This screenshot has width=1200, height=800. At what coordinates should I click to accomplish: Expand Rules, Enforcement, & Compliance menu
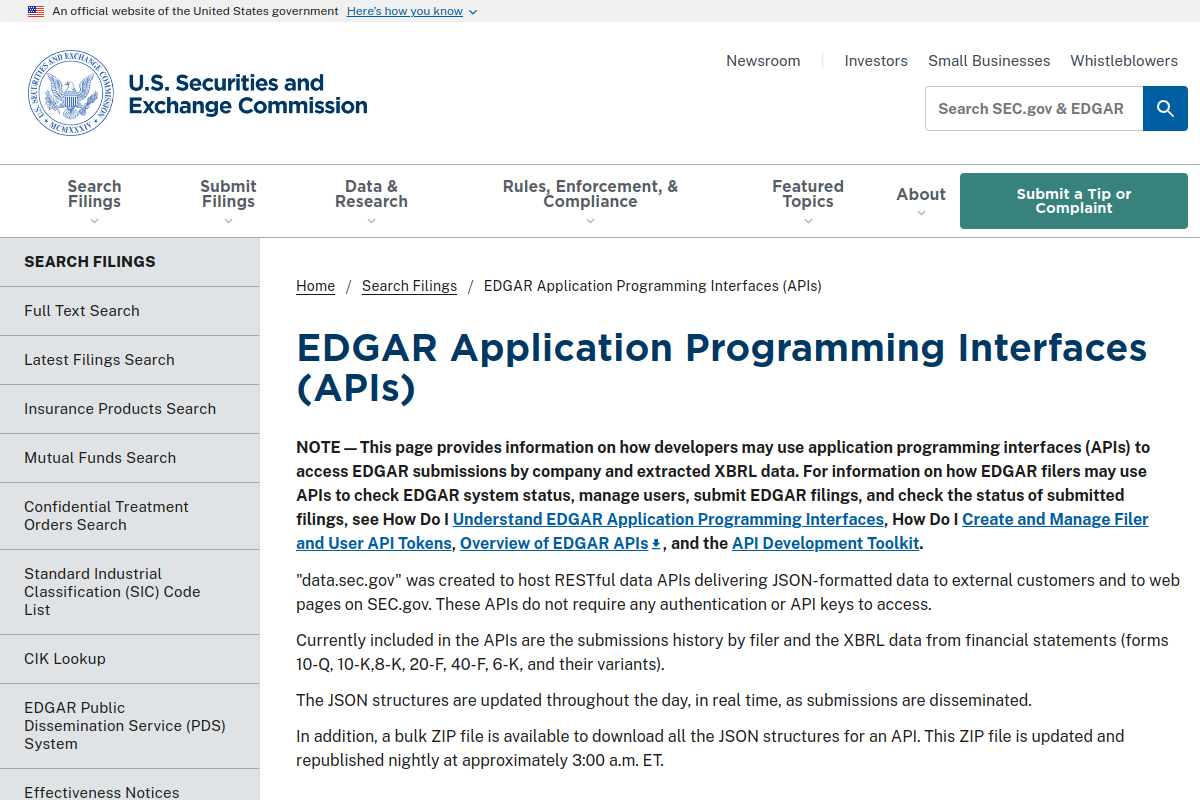tap(590, 201)
